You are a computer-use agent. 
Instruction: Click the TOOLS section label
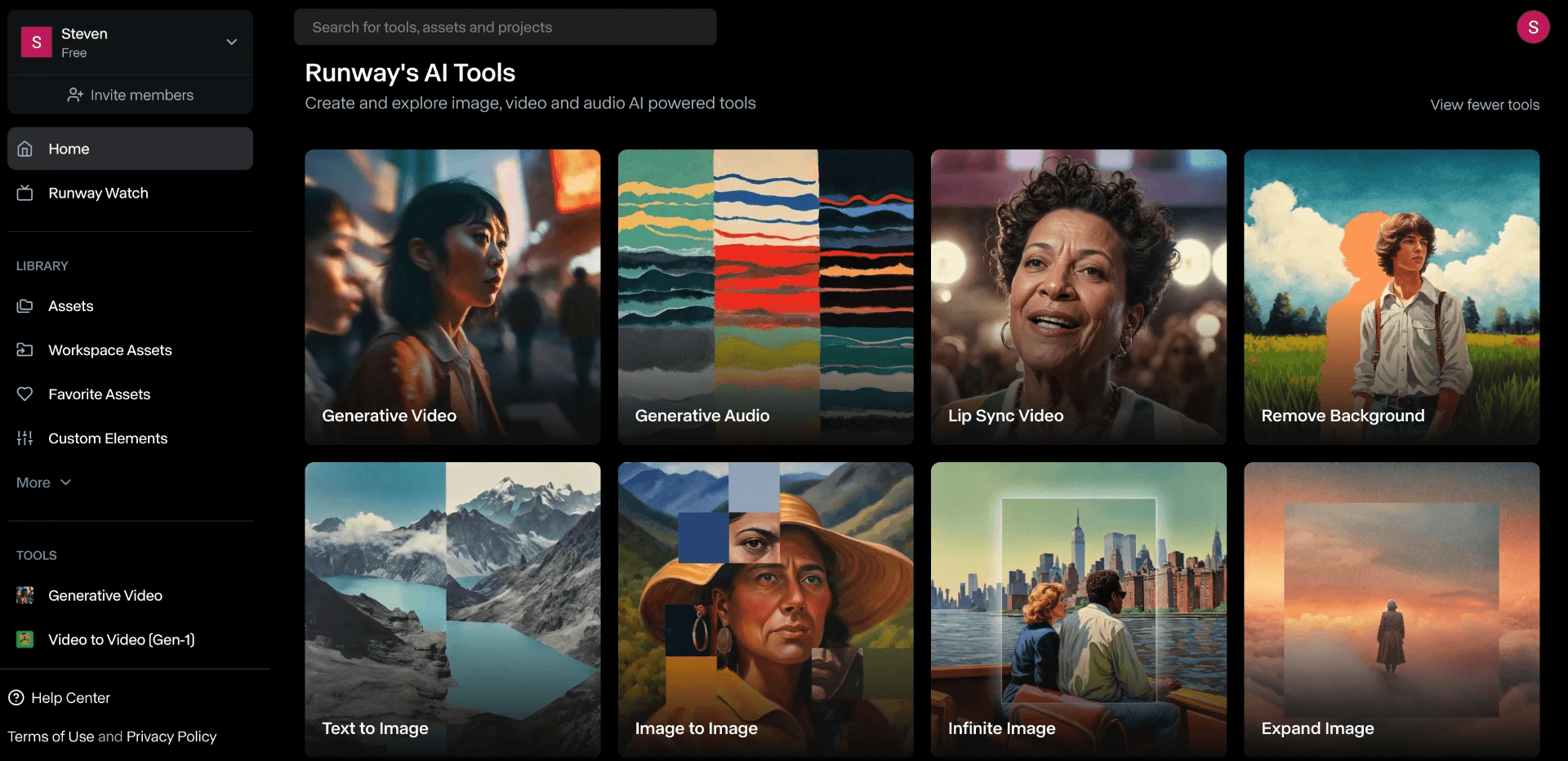(x=37, y=555)
